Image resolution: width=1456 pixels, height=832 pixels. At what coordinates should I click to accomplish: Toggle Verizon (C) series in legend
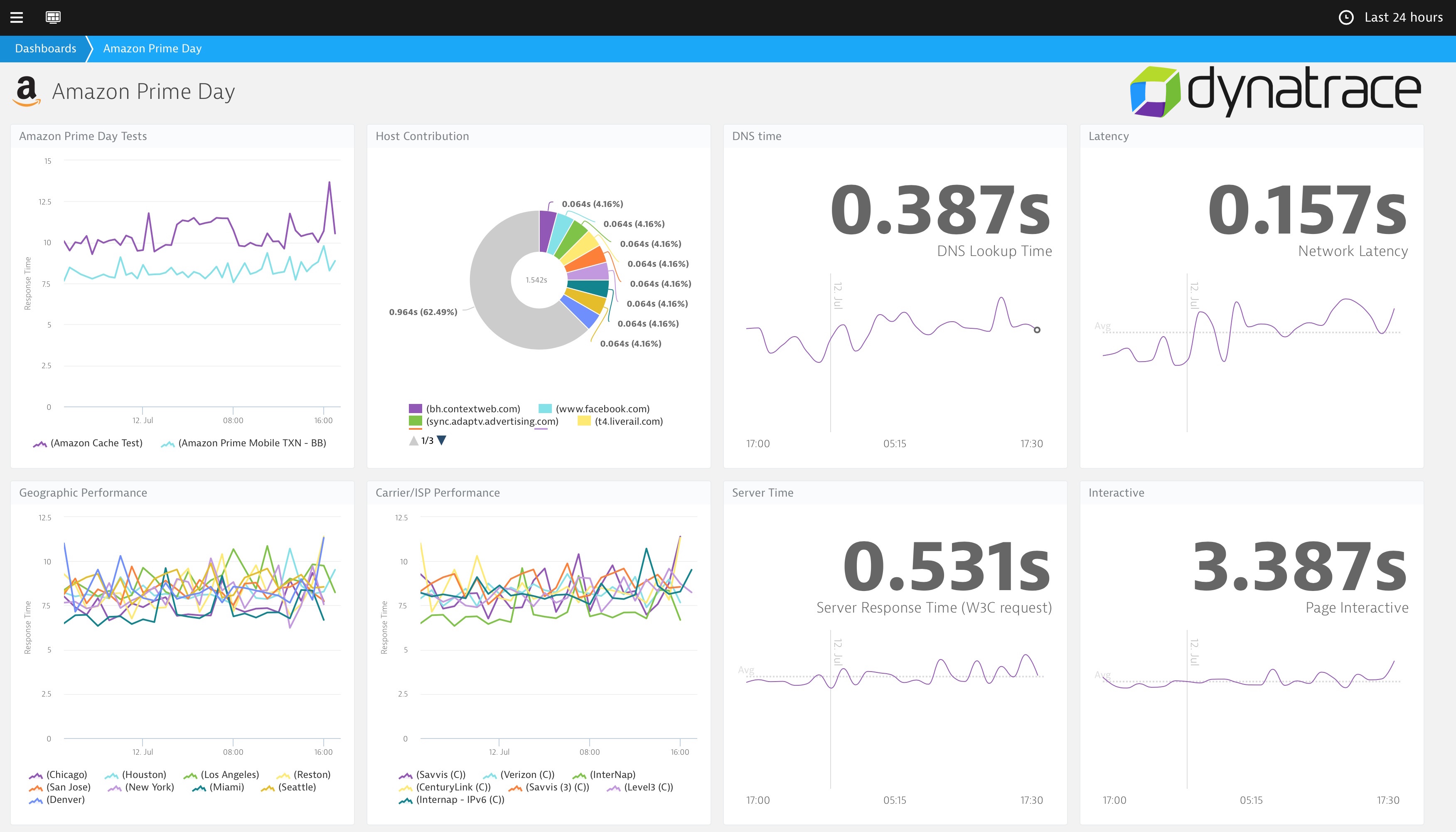(x=519, y=774)
